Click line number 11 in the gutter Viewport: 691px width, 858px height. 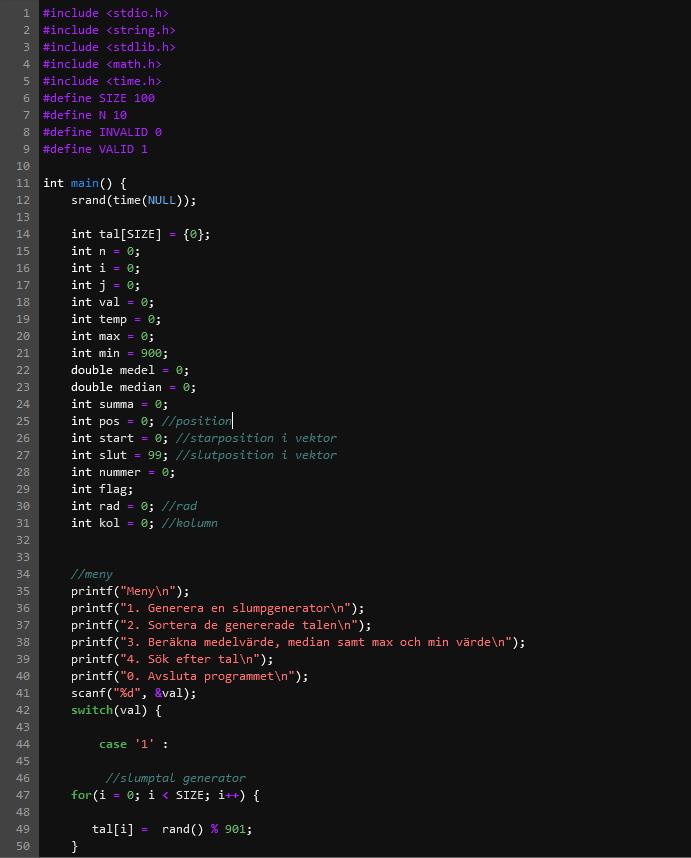(x=23, y=183)
